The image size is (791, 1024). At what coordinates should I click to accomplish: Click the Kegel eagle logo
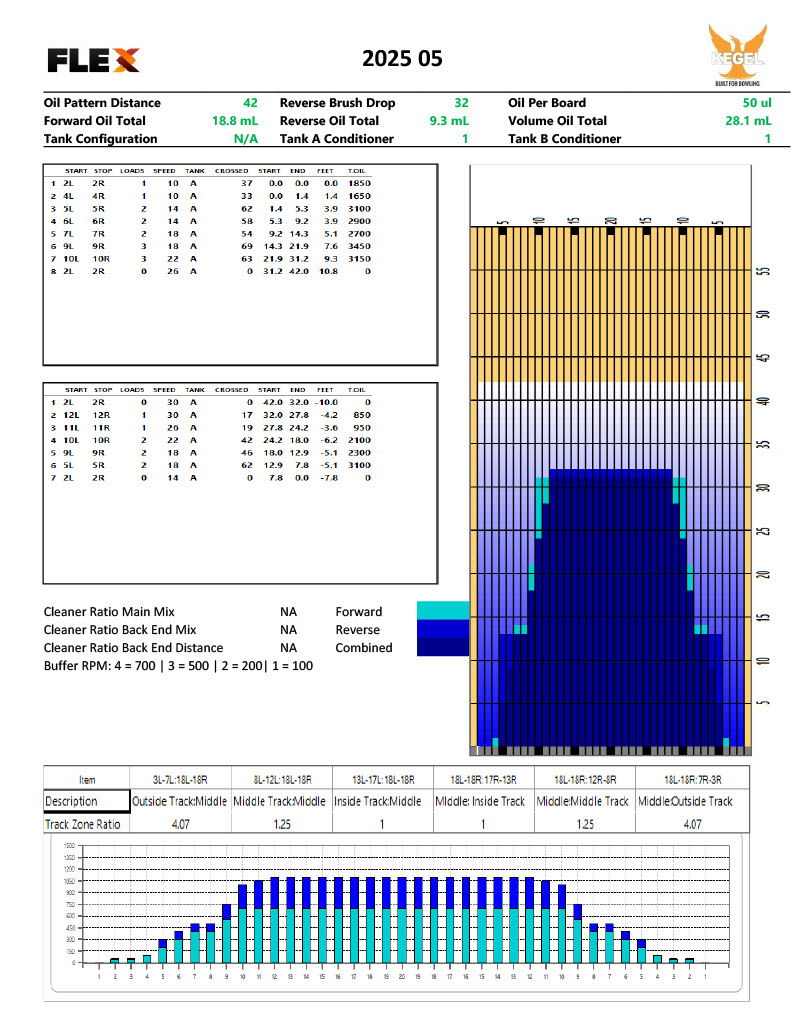pyautogui.click(x=737, y=55)
